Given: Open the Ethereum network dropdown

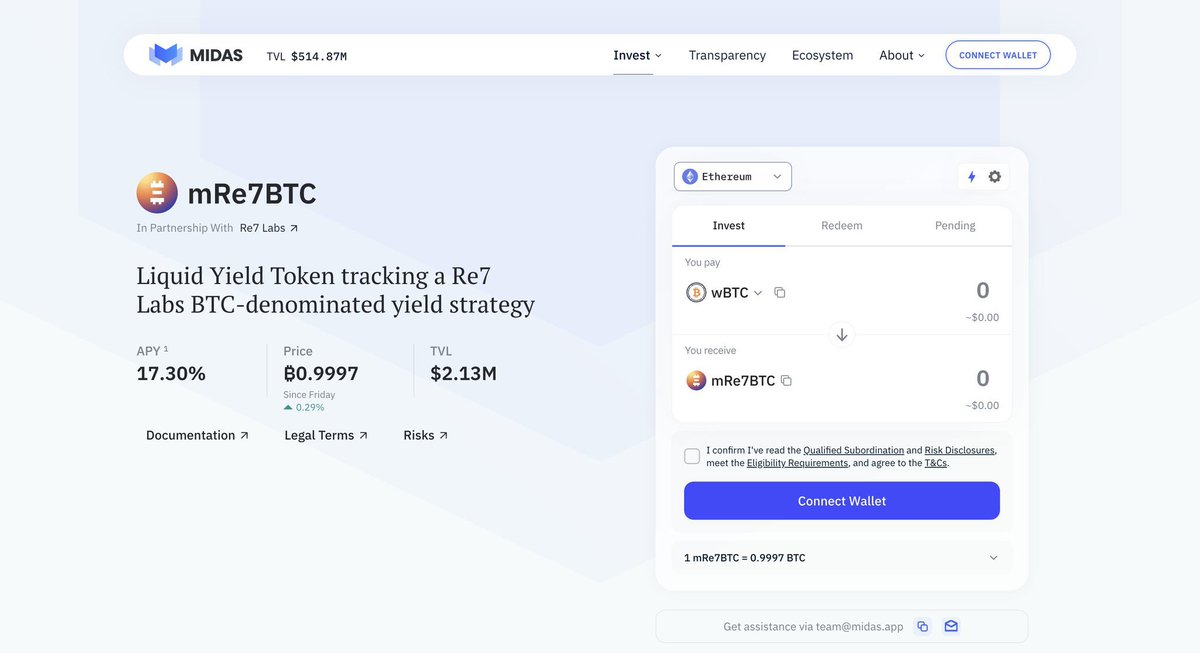Looking at the screenshot, I should click(x=733, y=177).
